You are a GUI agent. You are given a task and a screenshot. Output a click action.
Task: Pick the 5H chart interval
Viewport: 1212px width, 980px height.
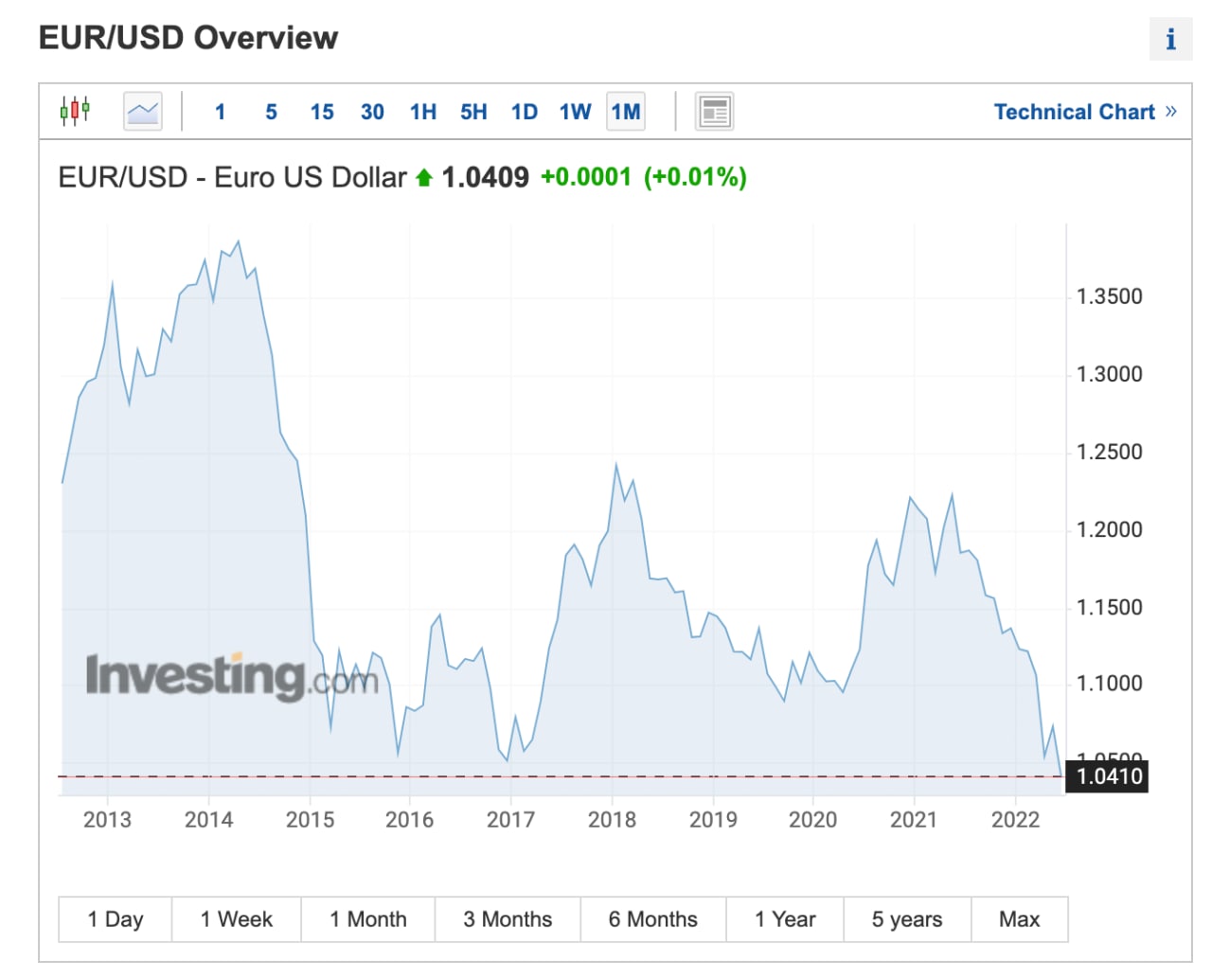click(473, 112)
